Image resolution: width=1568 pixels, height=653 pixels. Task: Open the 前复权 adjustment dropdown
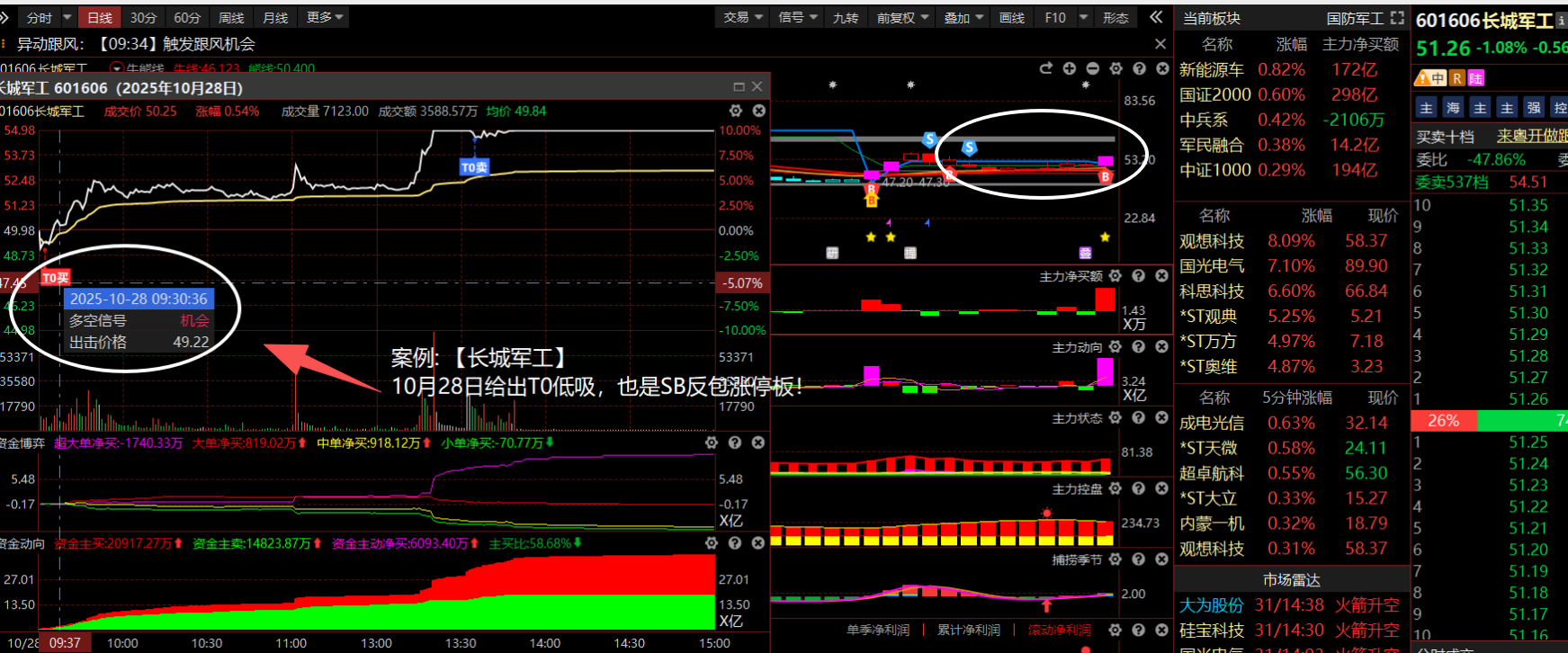click(902, 17)
